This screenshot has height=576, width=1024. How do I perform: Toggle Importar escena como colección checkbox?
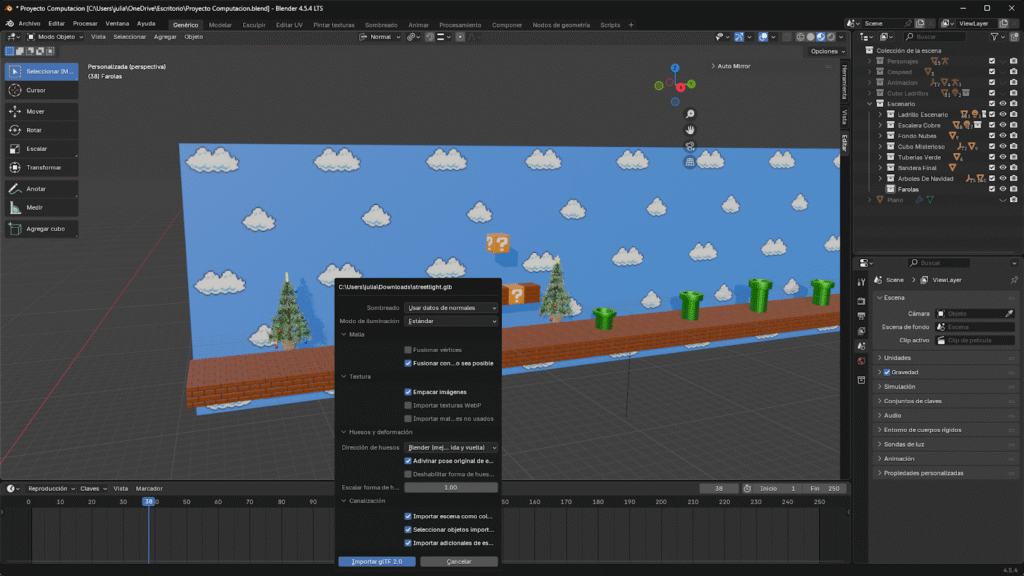click(x=408, y=516)
